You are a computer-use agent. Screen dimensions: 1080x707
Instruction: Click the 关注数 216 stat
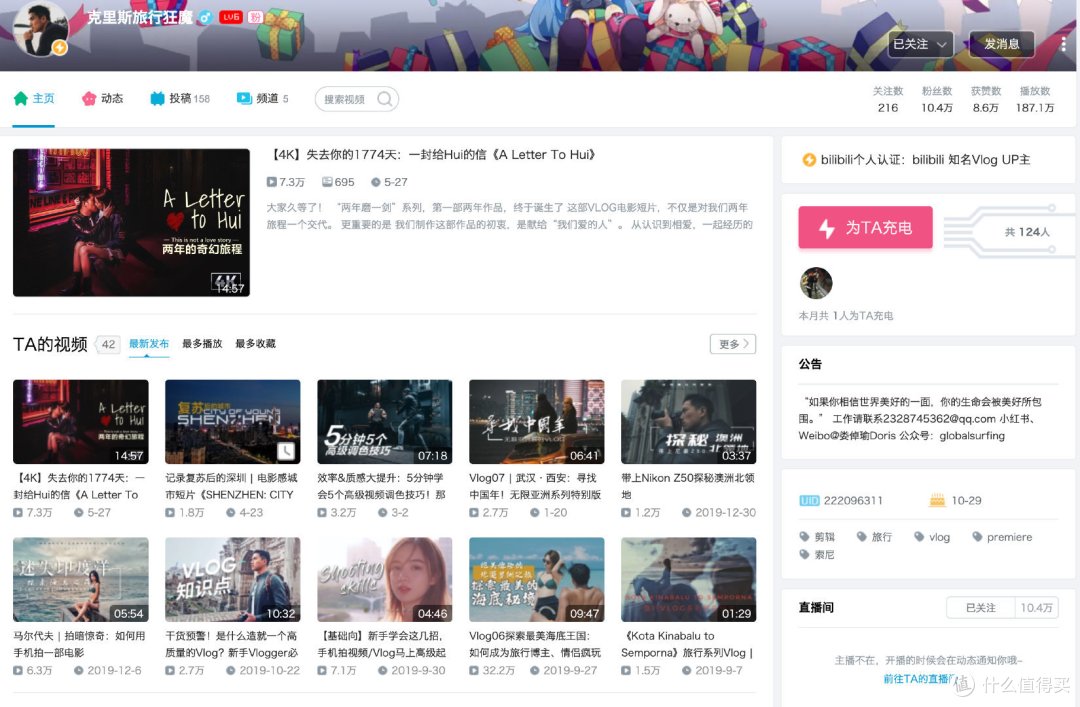tap(888, 99)
